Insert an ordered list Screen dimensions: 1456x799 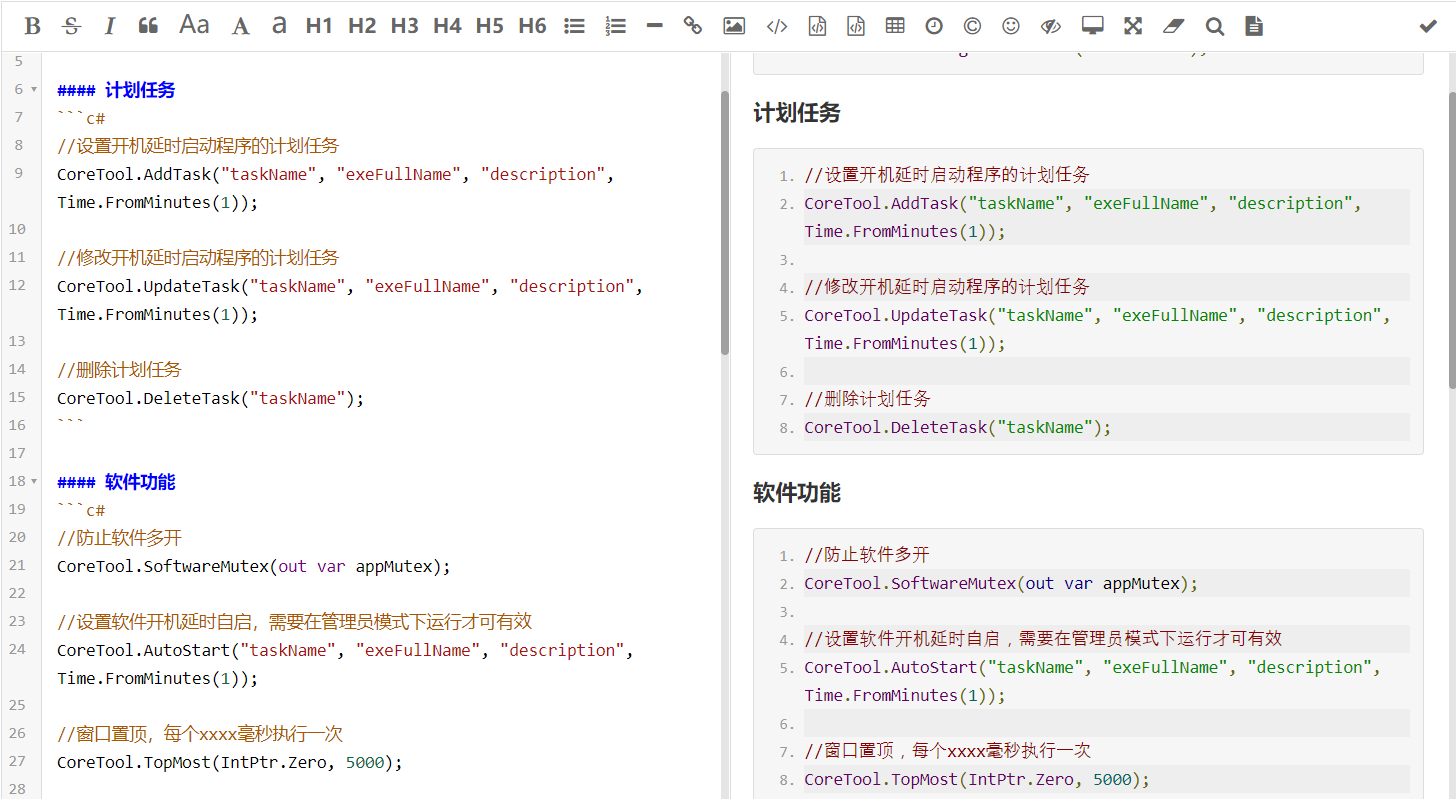(616, 25)
